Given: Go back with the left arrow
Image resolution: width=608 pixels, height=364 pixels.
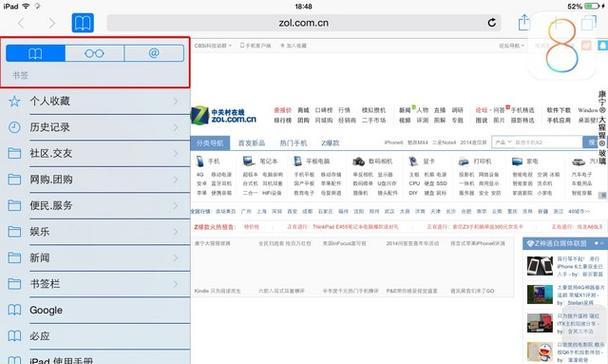Looking at the screenshot, I should click(21, 23).
